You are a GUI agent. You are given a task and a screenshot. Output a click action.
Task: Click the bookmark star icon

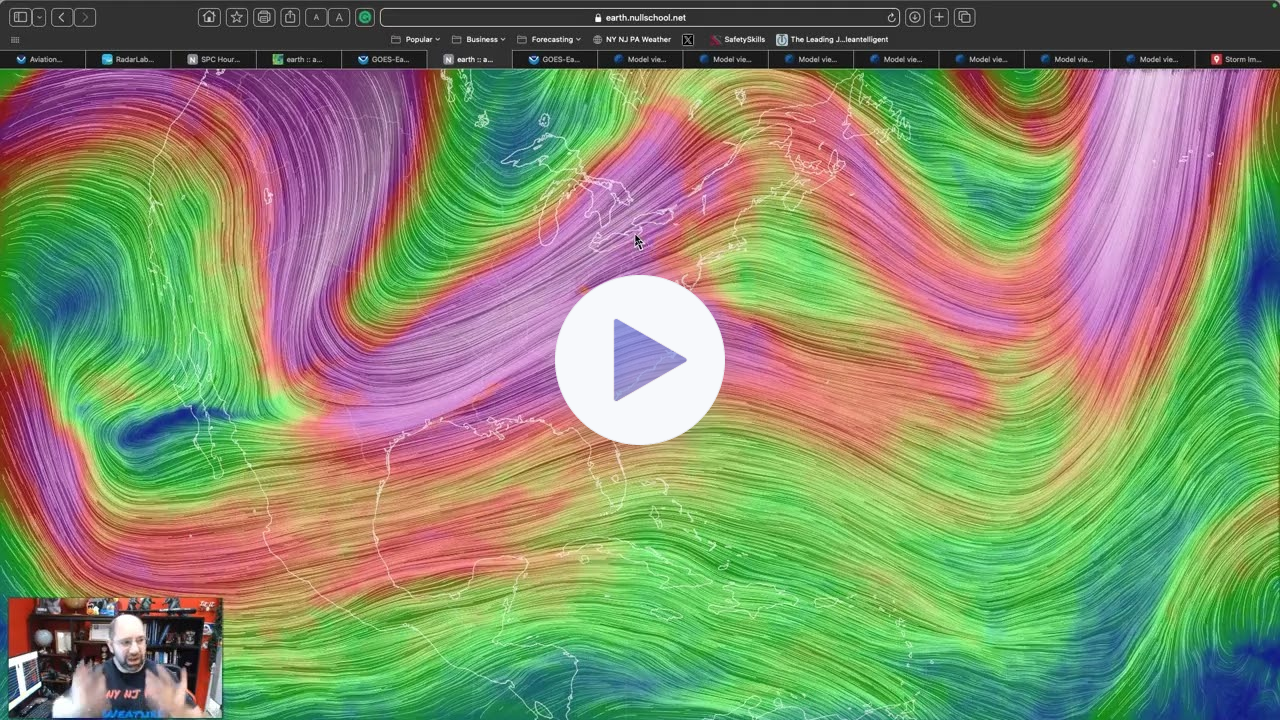point(236,17)
